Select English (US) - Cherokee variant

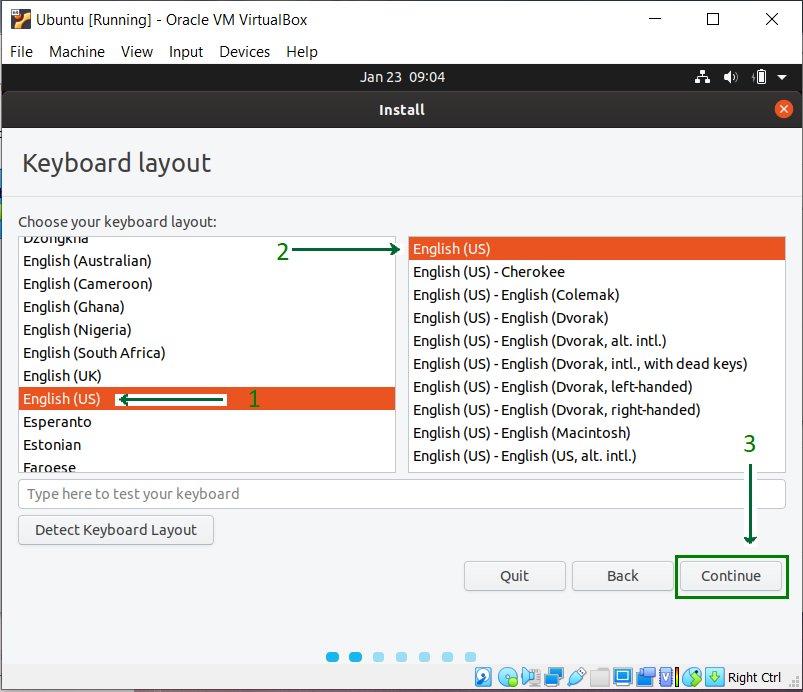(597, 272)
